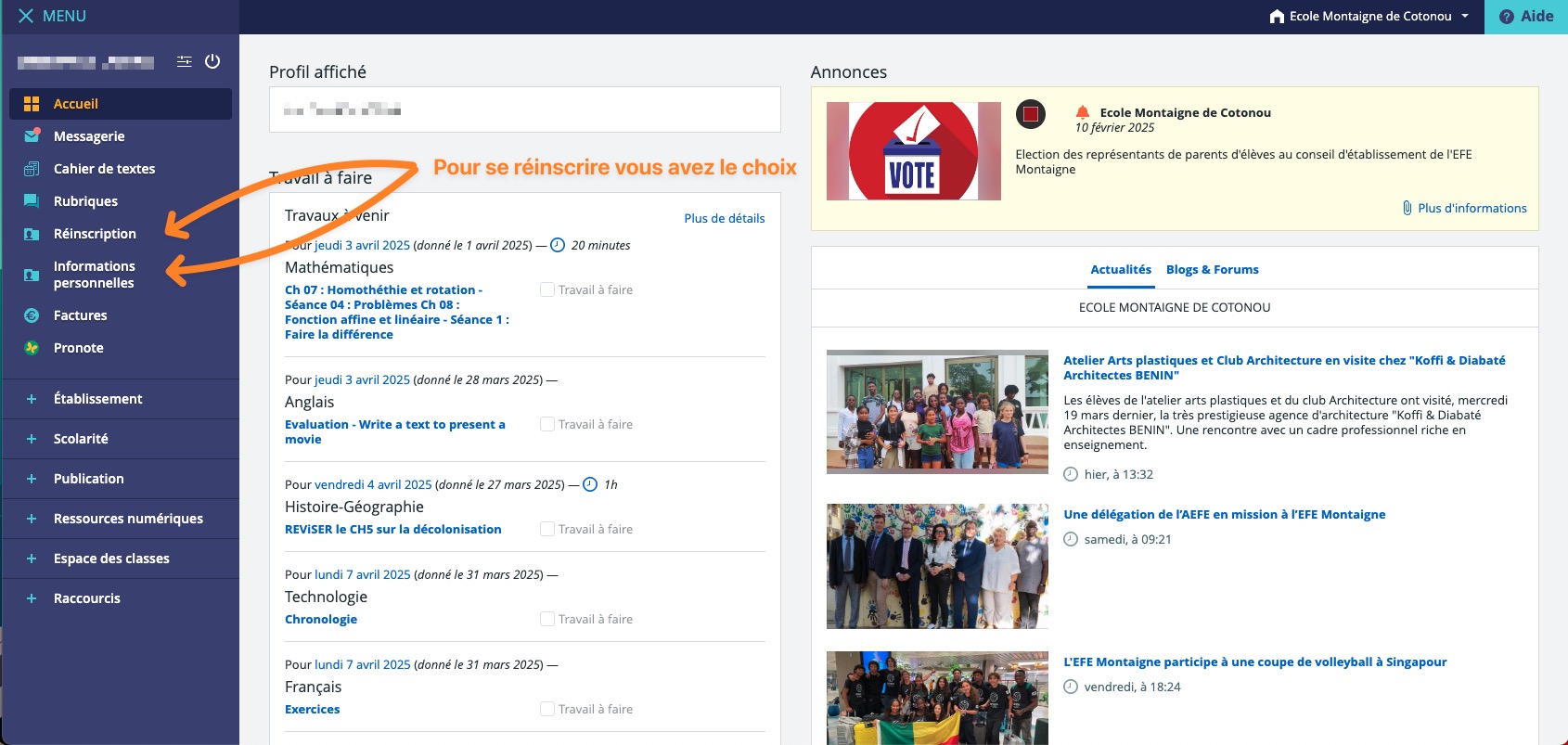
Task: Click the power logout icon in sidebar
Action: coord(212,61)
